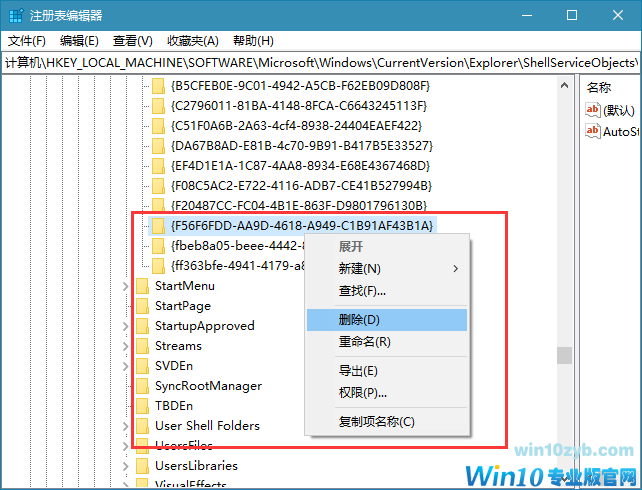
Task: Click the Streams folder icon
Action: point(142,346)
